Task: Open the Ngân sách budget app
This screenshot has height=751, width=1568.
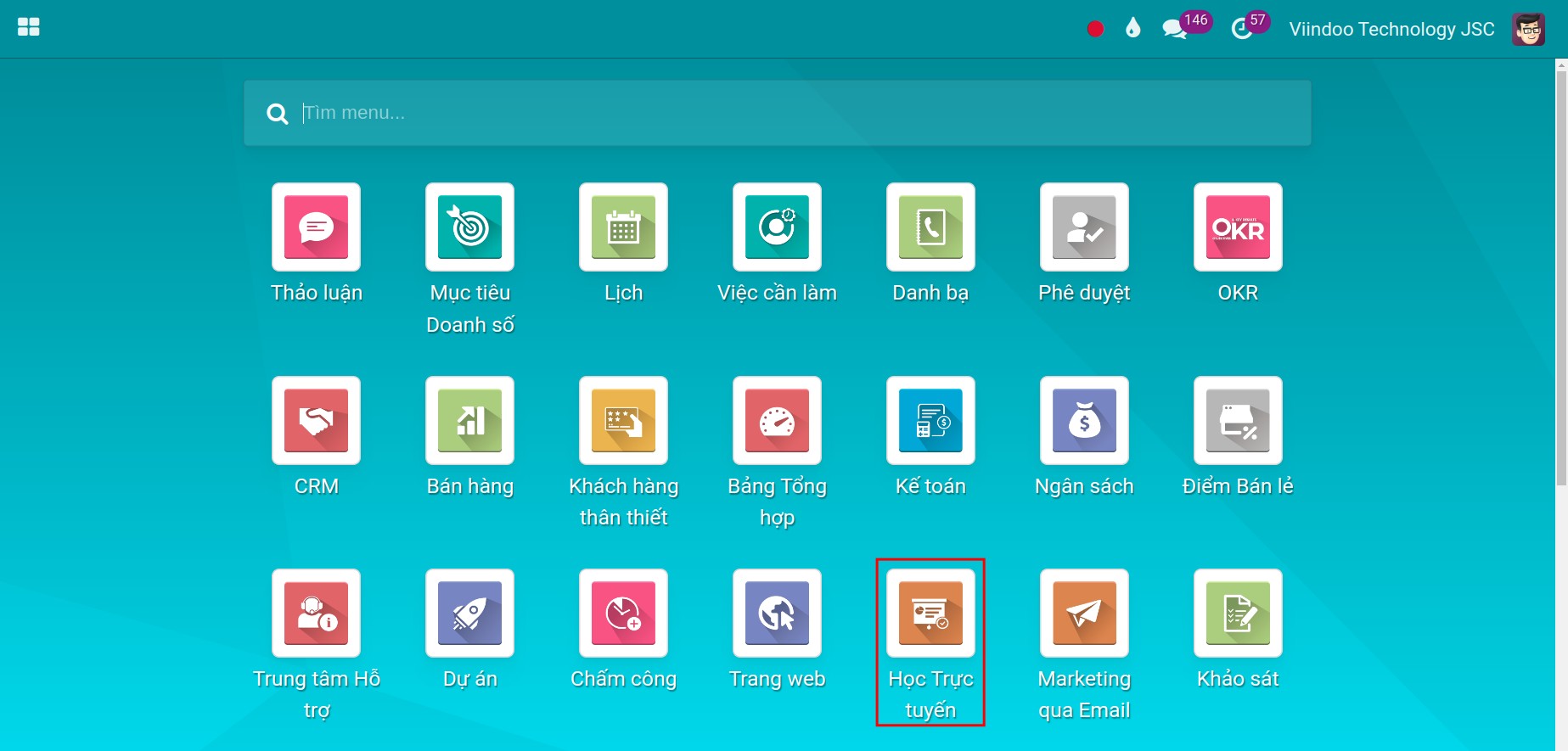Action: tap(1084, 420)
